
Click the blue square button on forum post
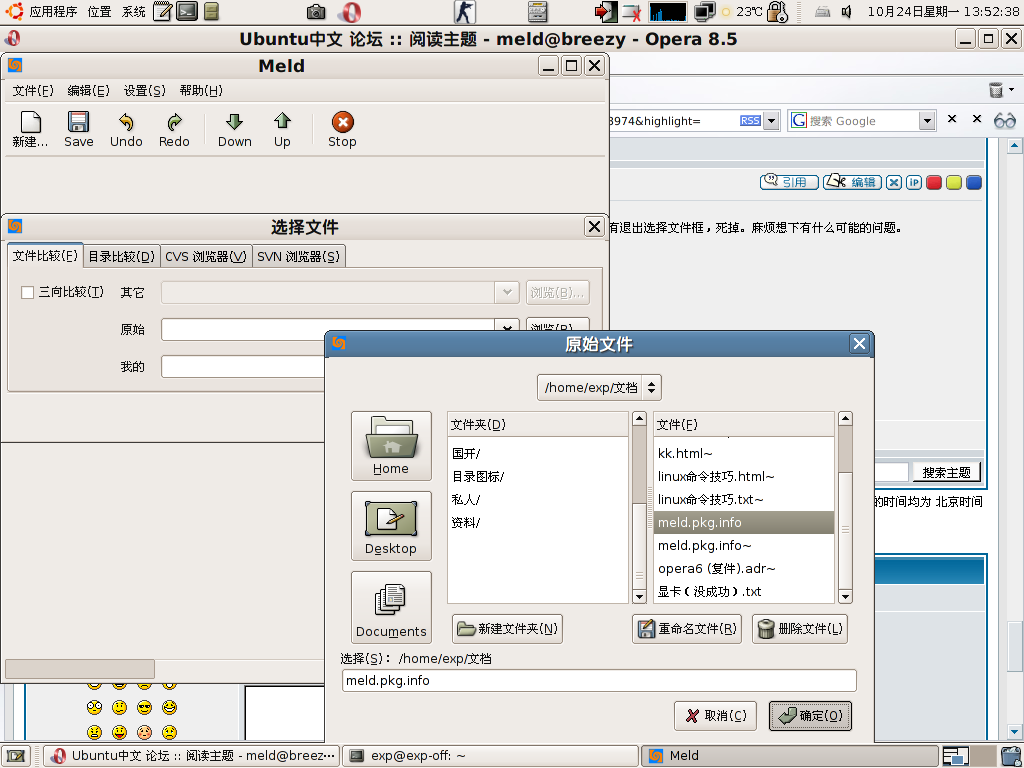974,182
